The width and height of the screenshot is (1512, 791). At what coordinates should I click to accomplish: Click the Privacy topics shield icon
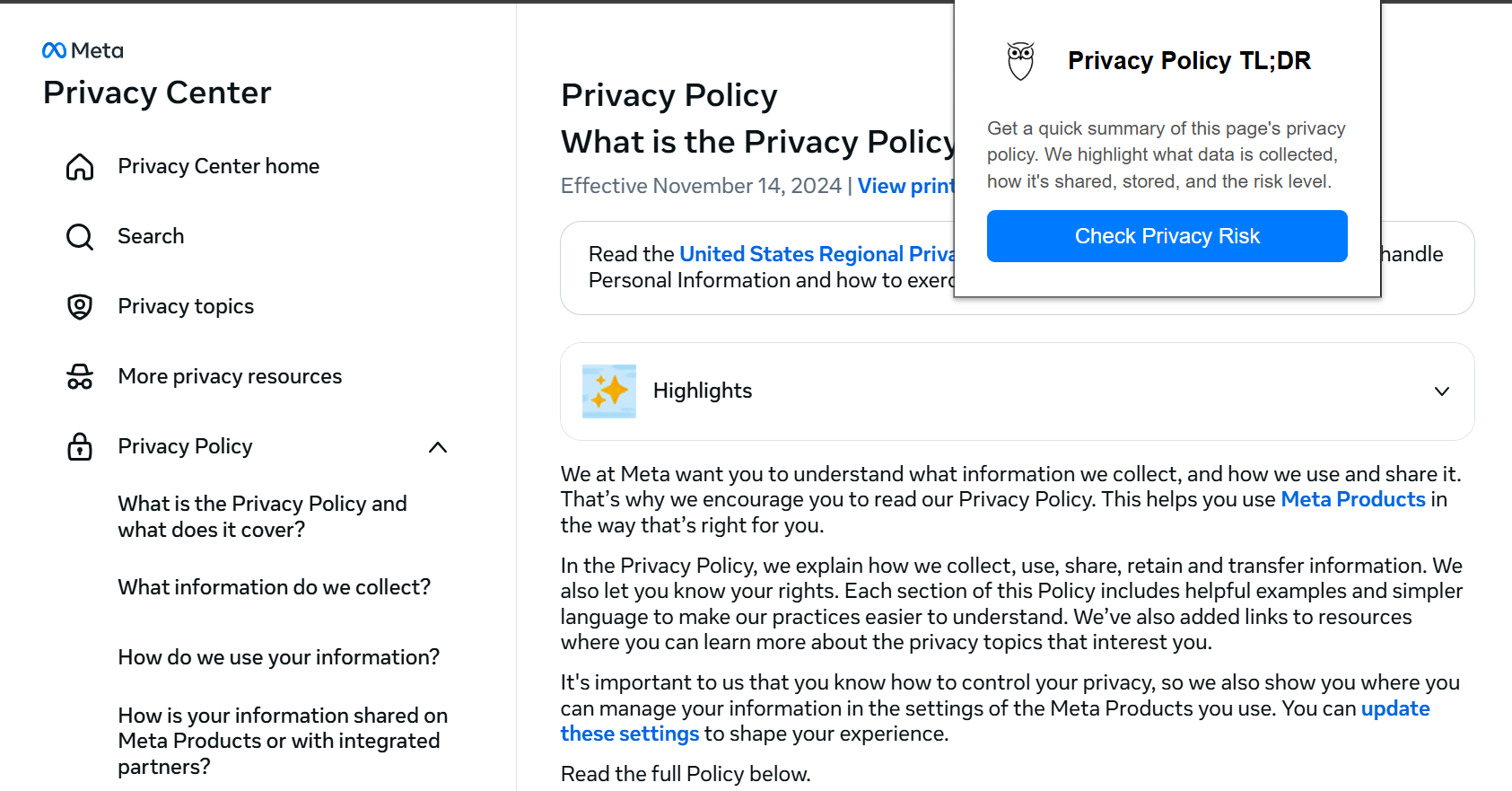(80, 307)
